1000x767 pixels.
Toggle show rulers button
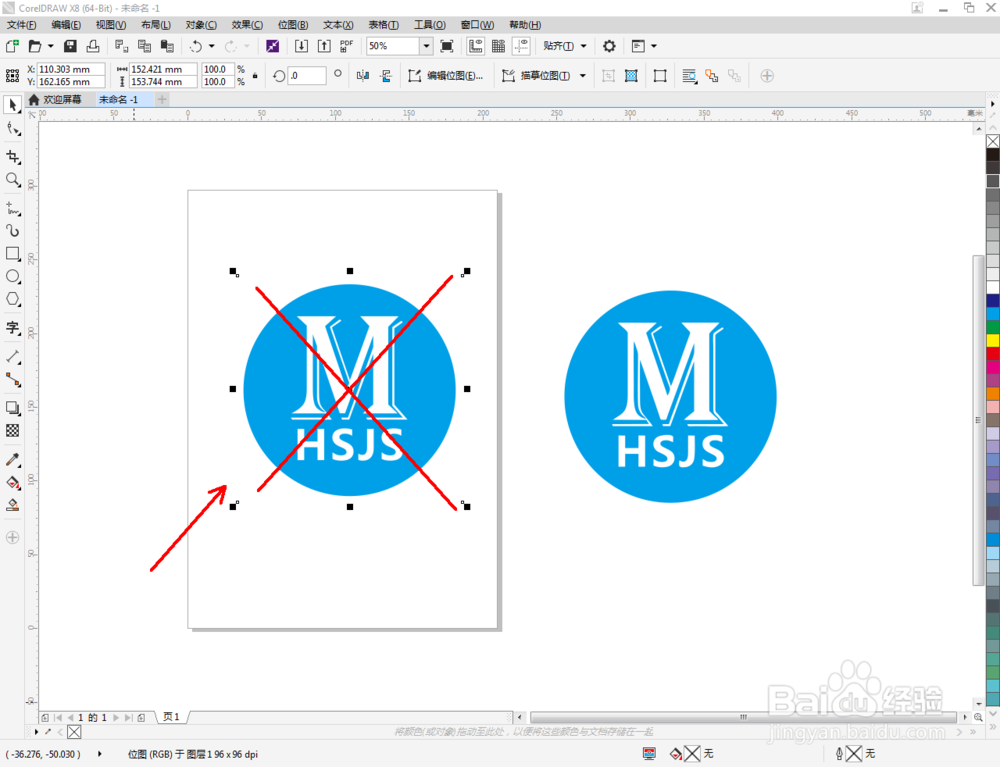[x=475, y=46]
